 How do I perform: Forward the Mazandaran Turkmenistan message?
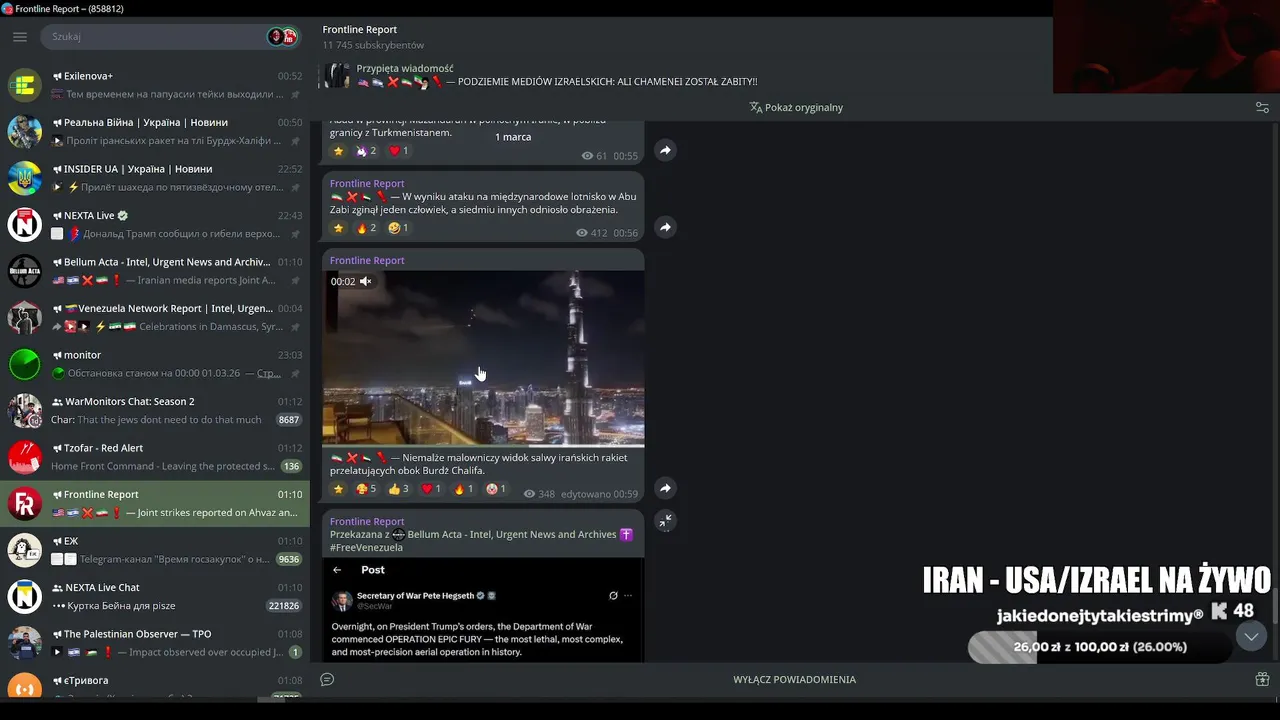pos(665,150)
